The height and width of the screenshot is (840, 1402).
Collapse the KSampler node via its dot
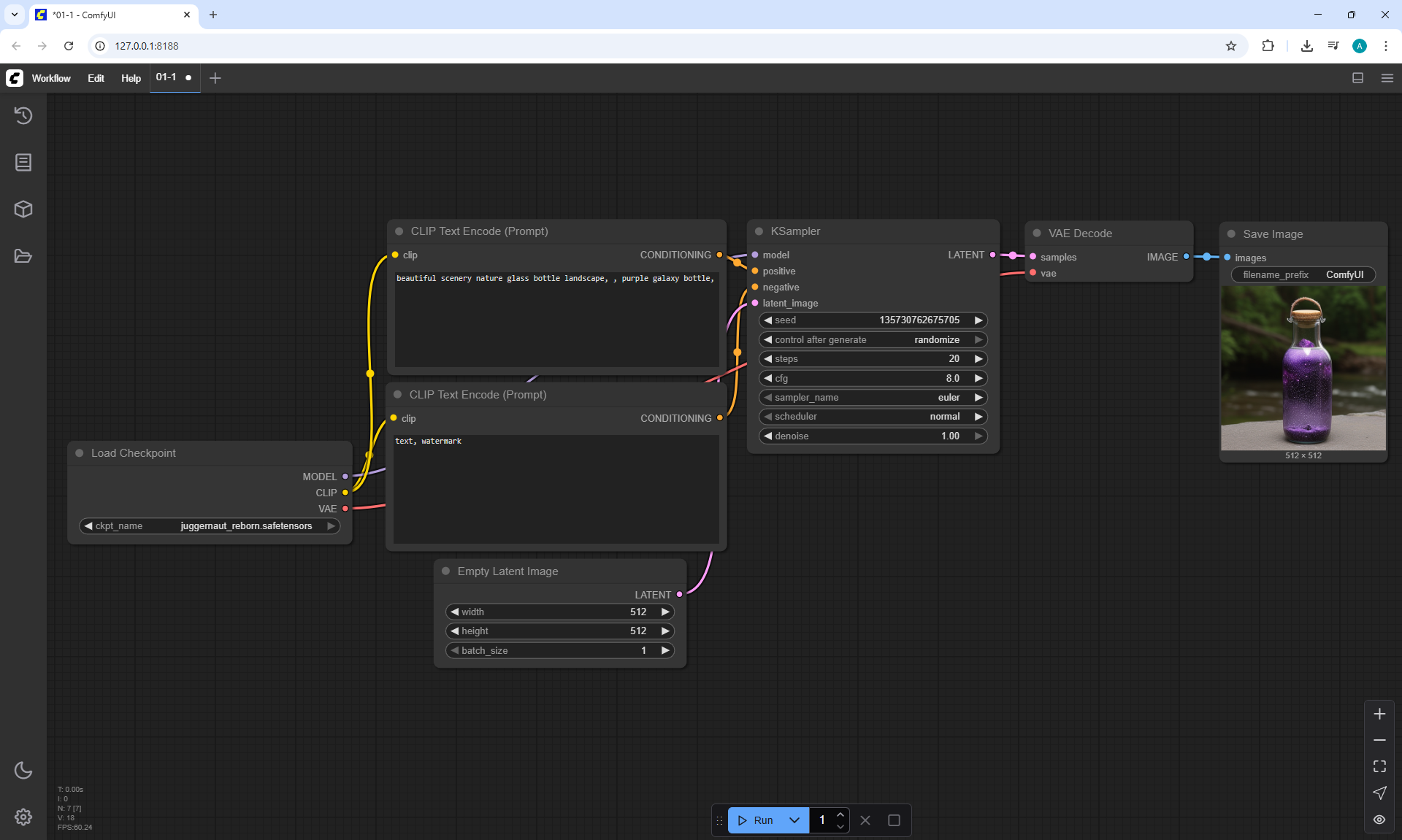pos(759,231)
